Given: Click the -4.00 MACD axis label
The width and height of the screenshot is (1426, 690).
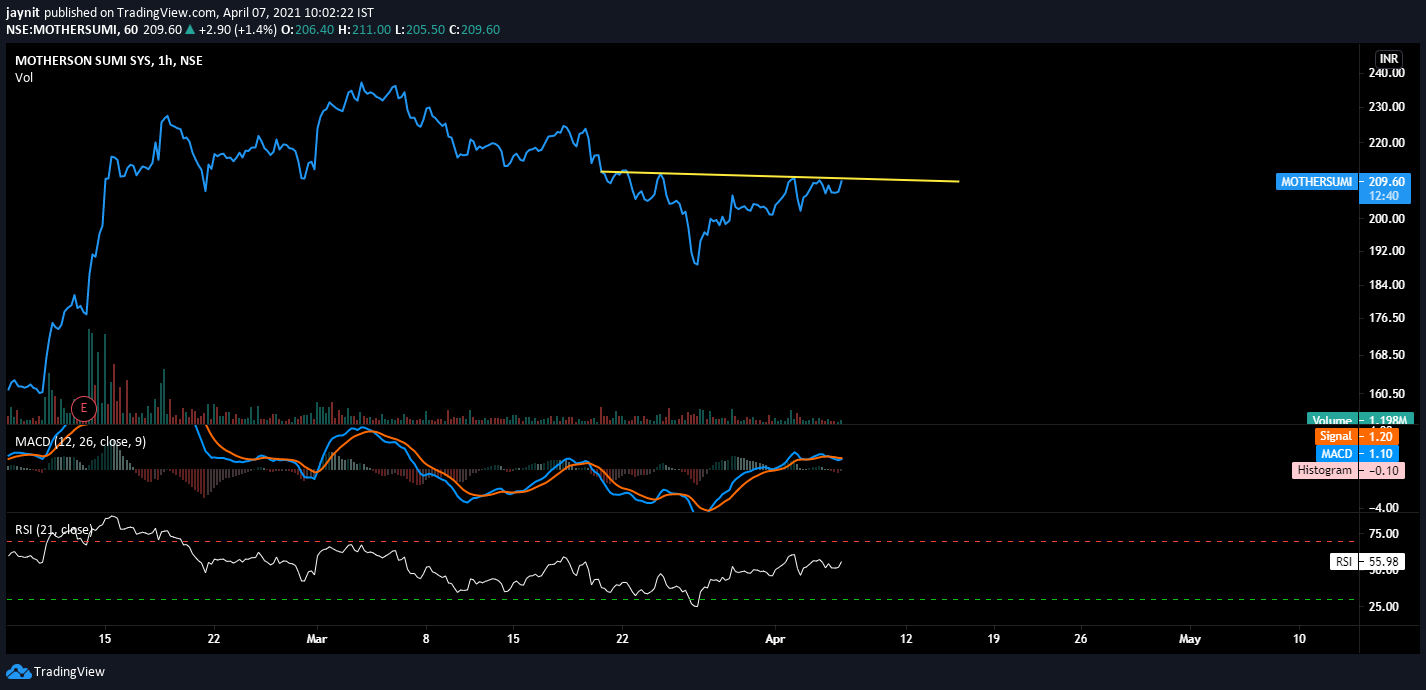Looking at the screenshot, I should click(1385, 508).
